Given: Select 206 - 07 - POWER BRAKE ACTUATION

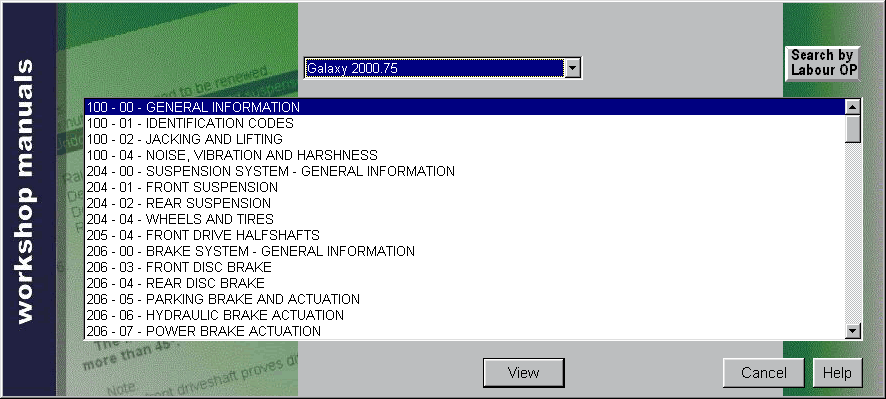Looking at the screenshot, I should 464,331.
